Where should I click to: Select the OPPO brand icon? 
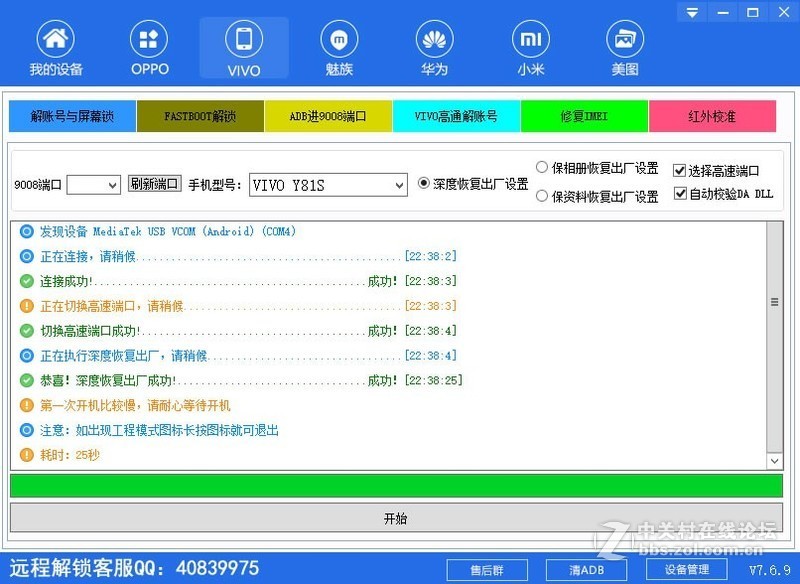(149, 47)
